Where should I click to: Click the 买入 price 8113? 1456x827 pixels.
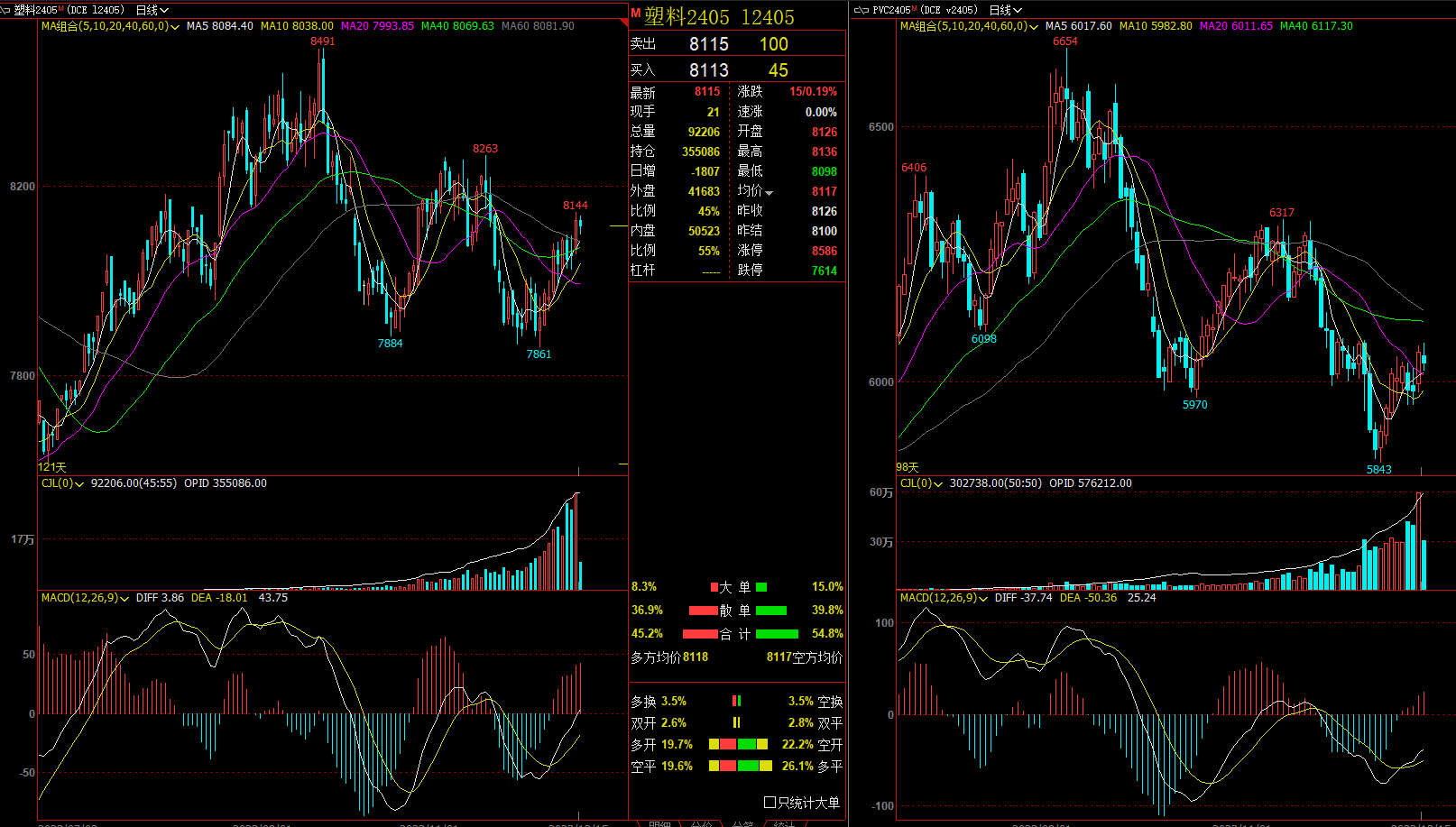[x=708, y=70]
